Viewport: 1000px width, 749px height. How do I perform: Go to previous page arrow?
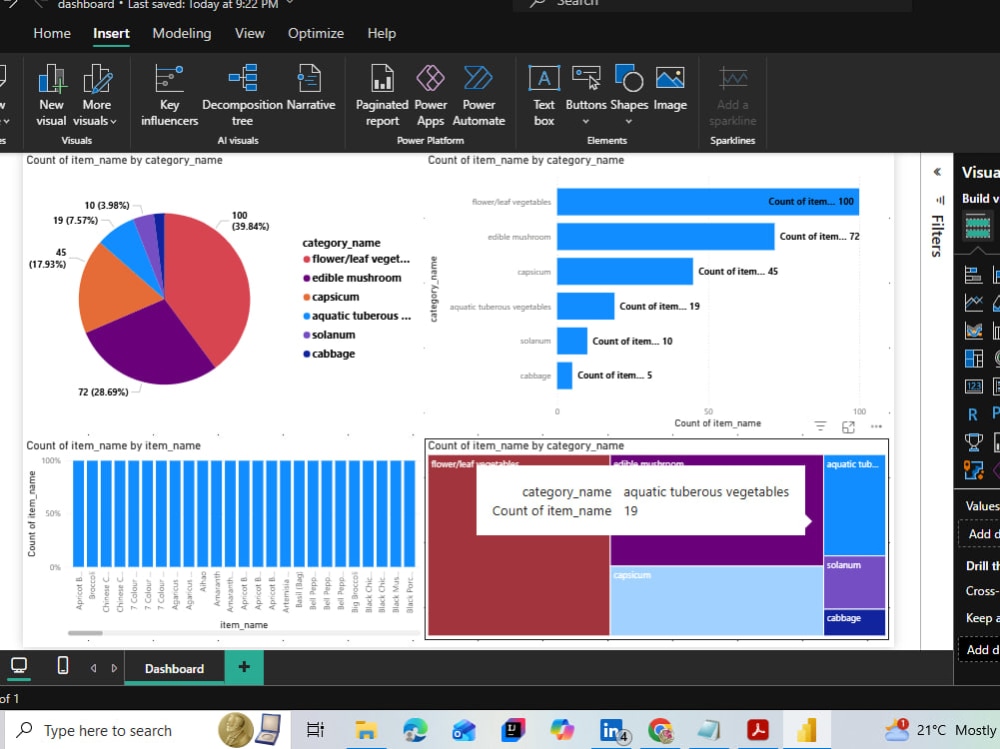coord(94,668)
